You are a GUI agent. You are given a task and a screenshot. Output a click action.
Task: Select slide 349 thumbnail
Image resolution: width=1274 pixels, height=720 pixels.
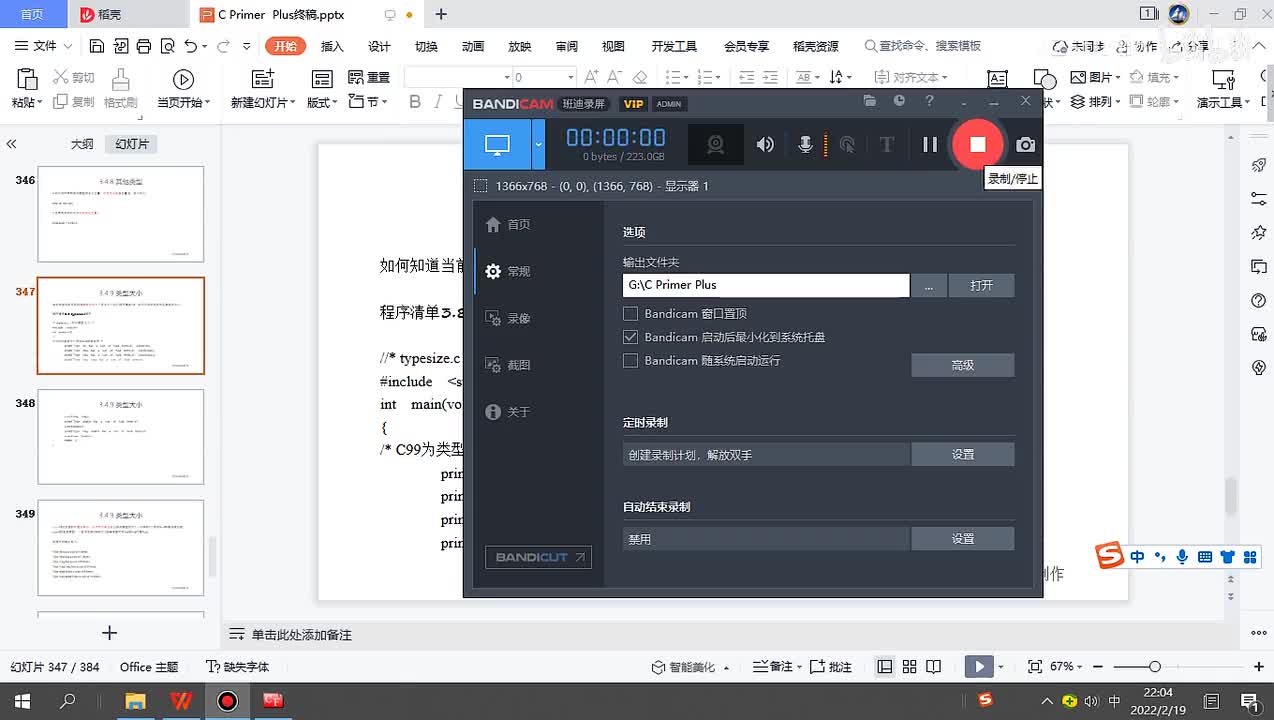click(x=121, y=548)
